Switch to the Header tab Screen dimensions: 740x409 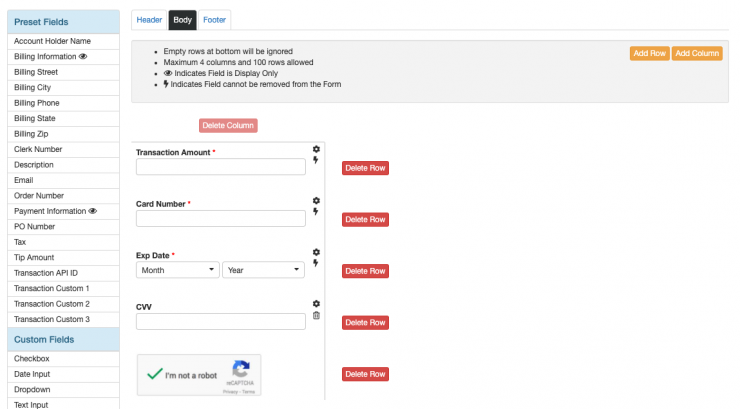(149, 20)
